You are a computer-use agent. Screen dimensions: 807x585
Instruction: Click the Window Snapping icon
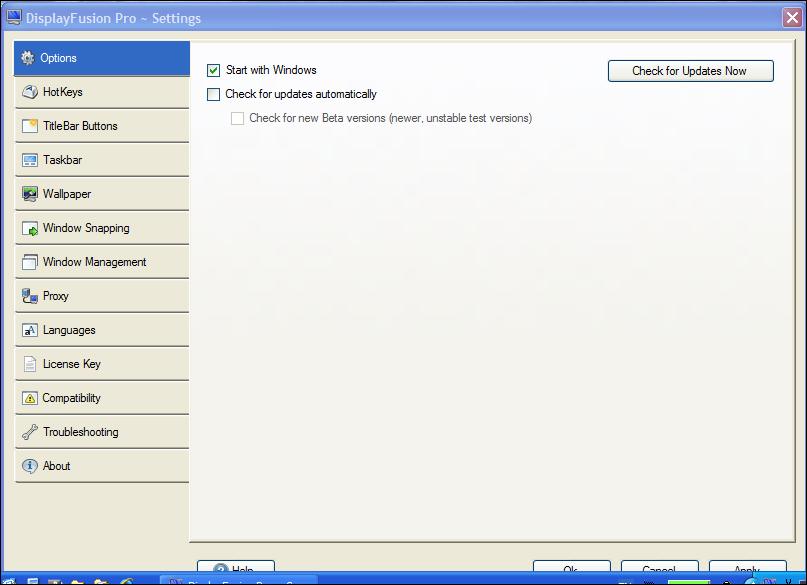pyautogui.click(x=29, y=228)
